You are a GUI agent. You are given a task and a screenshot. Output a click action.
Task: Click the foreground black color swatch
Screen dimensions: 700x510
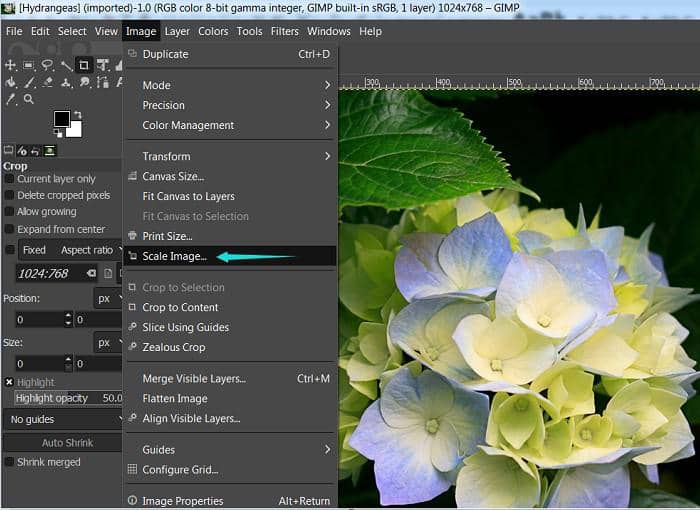click(62, 119)
